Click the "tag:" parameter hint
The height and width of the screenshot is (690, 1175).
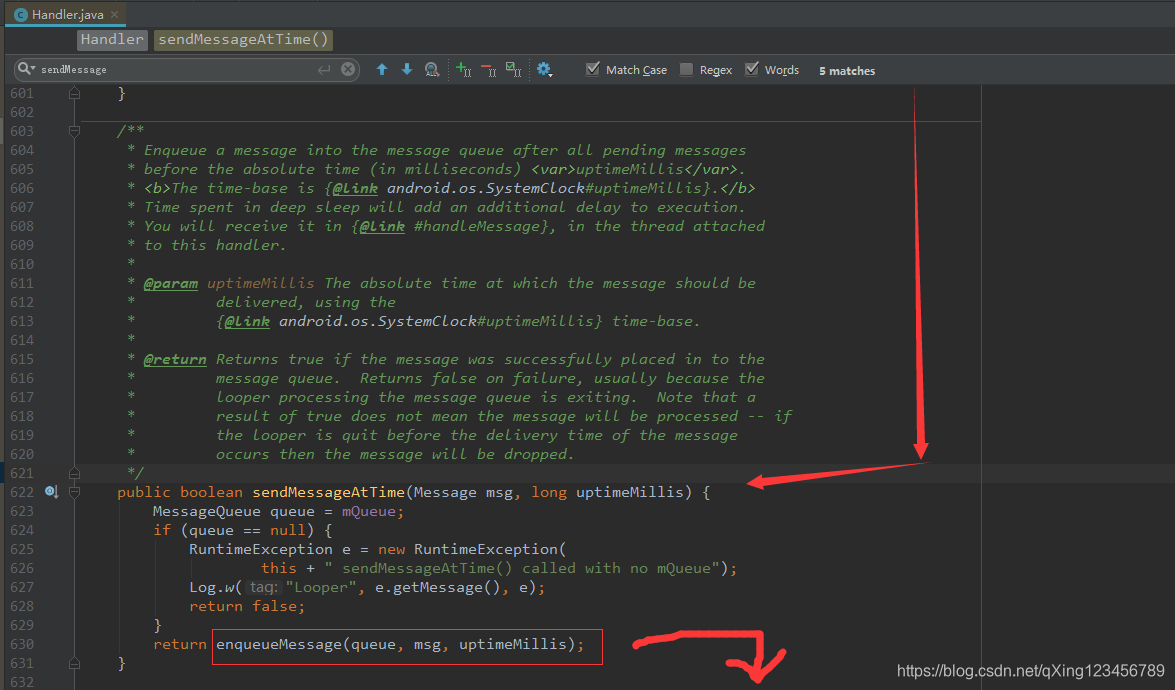coord(263,587)
